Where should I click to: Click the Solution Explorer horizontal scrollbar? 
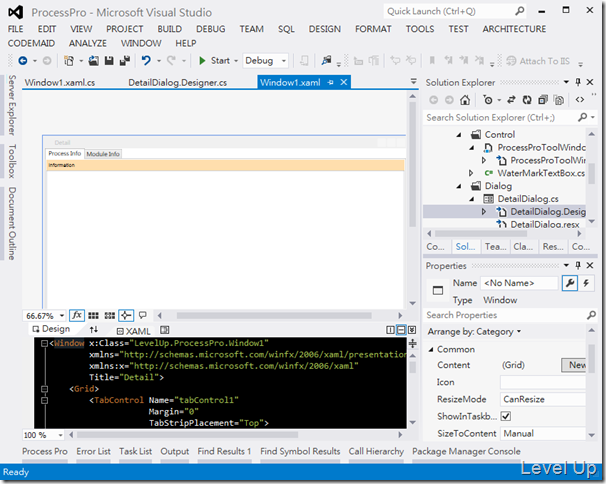pyautogui.click(x=481, y=233)
